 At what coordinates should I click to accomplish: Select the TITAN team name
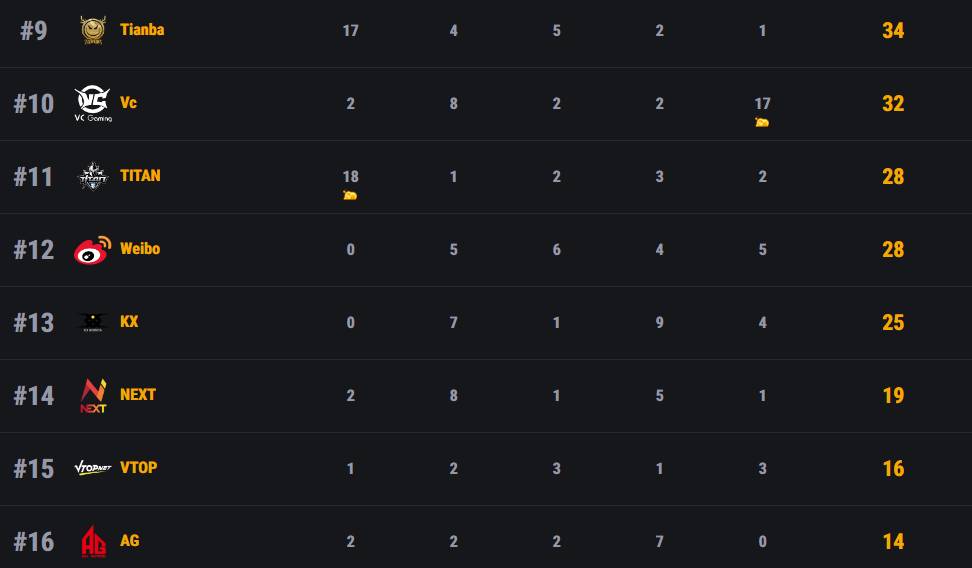point(140,176)
